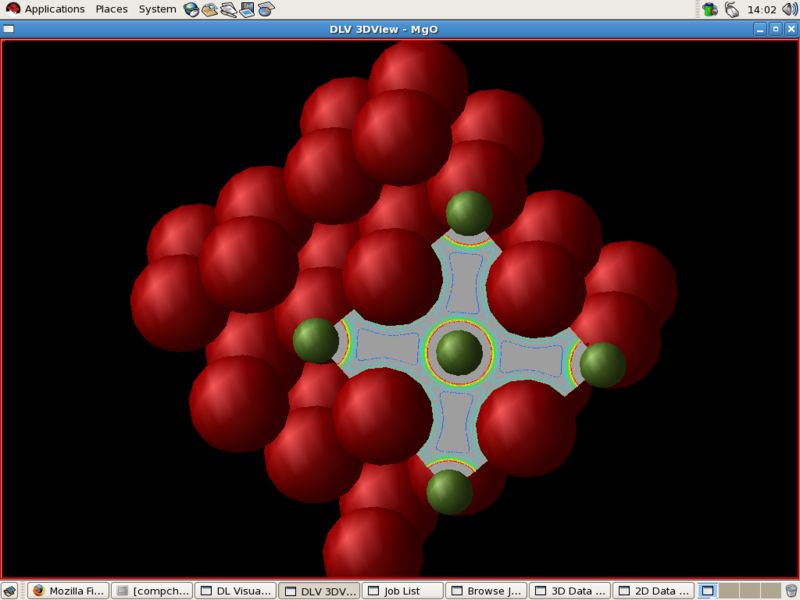Switch to DL Visualize taskbar window
800x600 pixels.
coord(236,591)
